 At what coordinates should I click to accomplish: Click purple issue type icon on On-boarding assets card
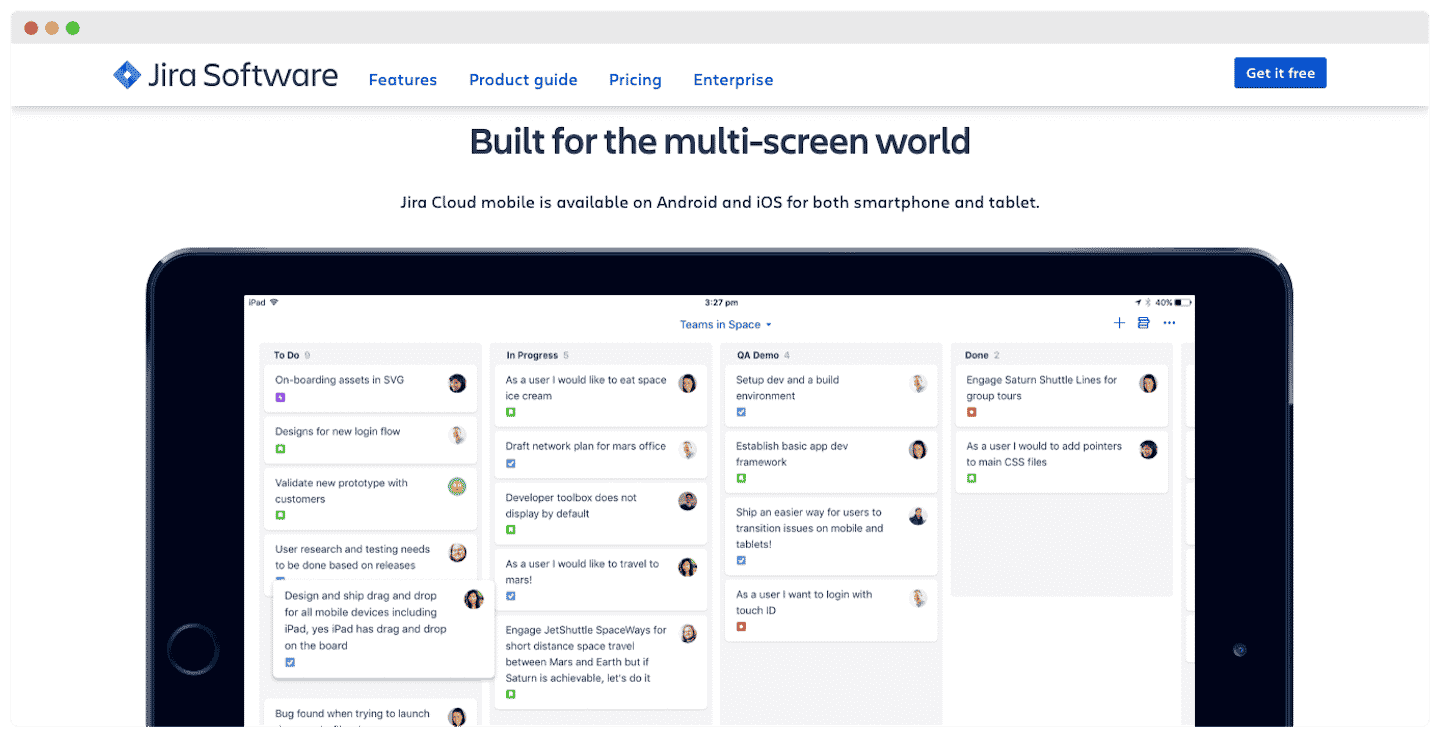click(x=280, y=398)
